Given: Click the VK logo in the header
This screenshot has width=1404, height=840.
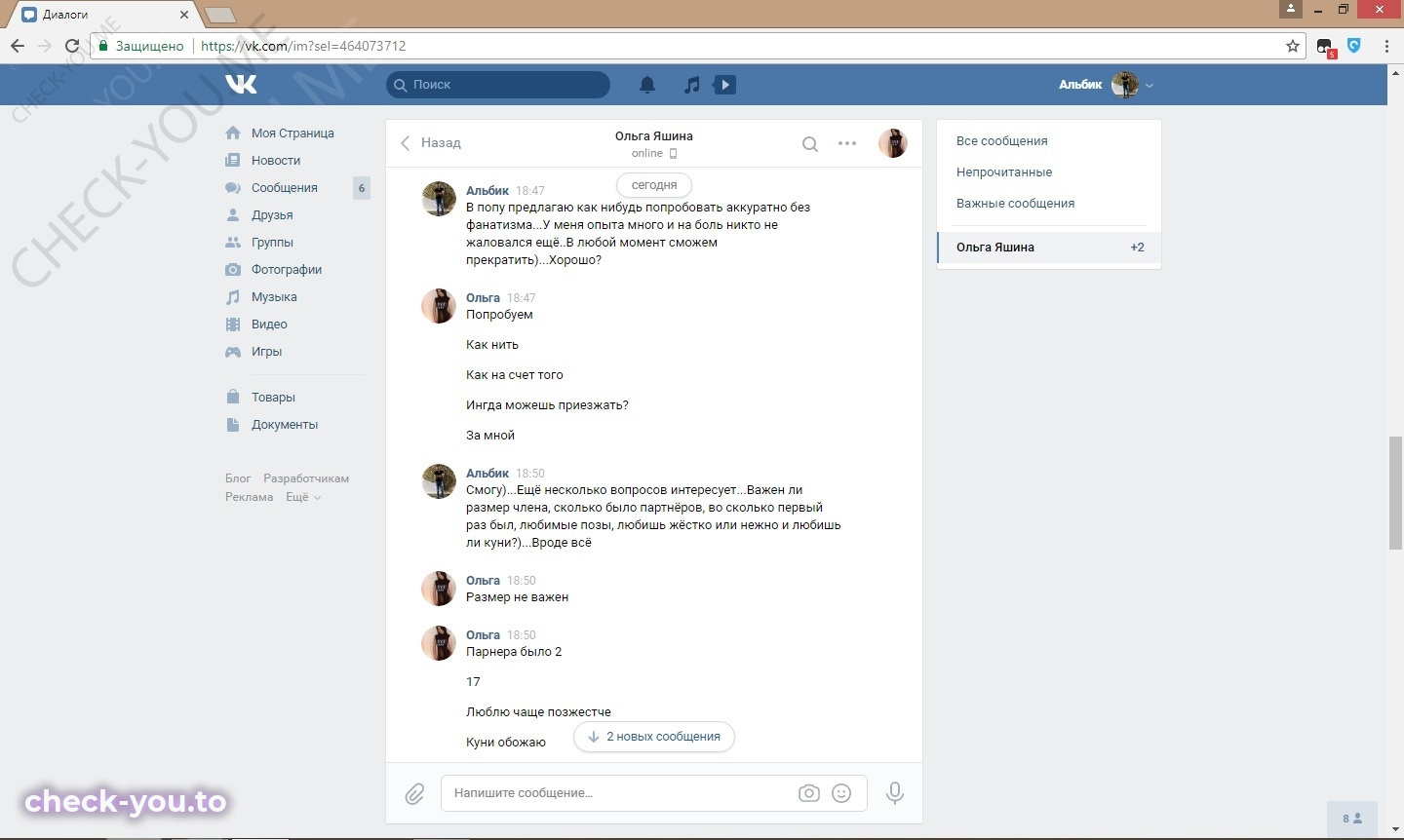Looking at the screenshot, I should click(x=241, y=84).
